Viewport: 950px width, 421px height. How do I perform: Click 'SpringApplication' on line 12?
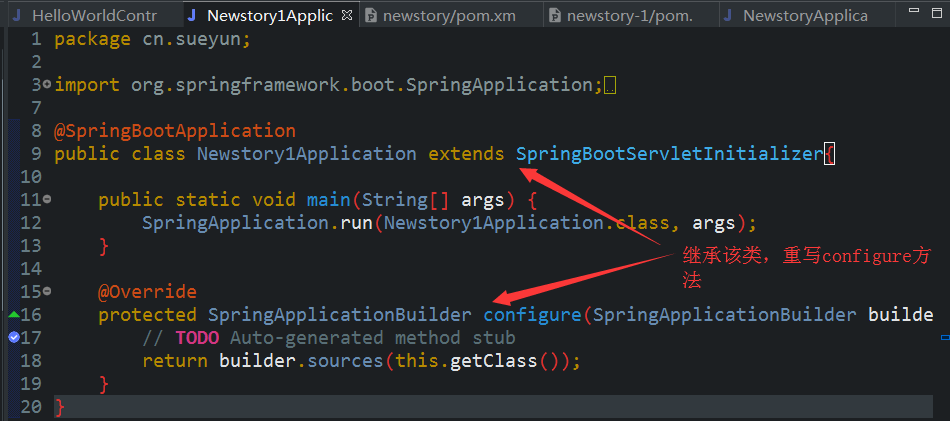point(236,223)
